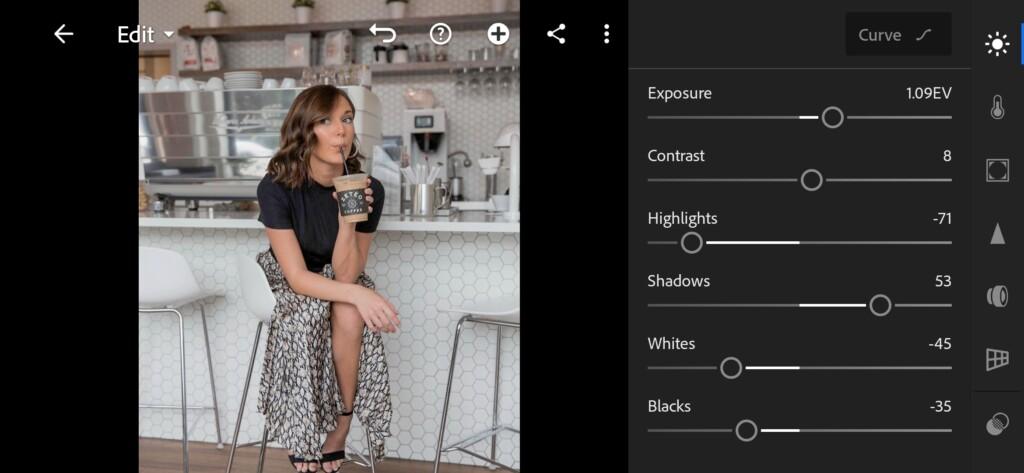This screenshot has height=473, width=1024.
Task: Tap the Highlights label
Action: point(682,218)
